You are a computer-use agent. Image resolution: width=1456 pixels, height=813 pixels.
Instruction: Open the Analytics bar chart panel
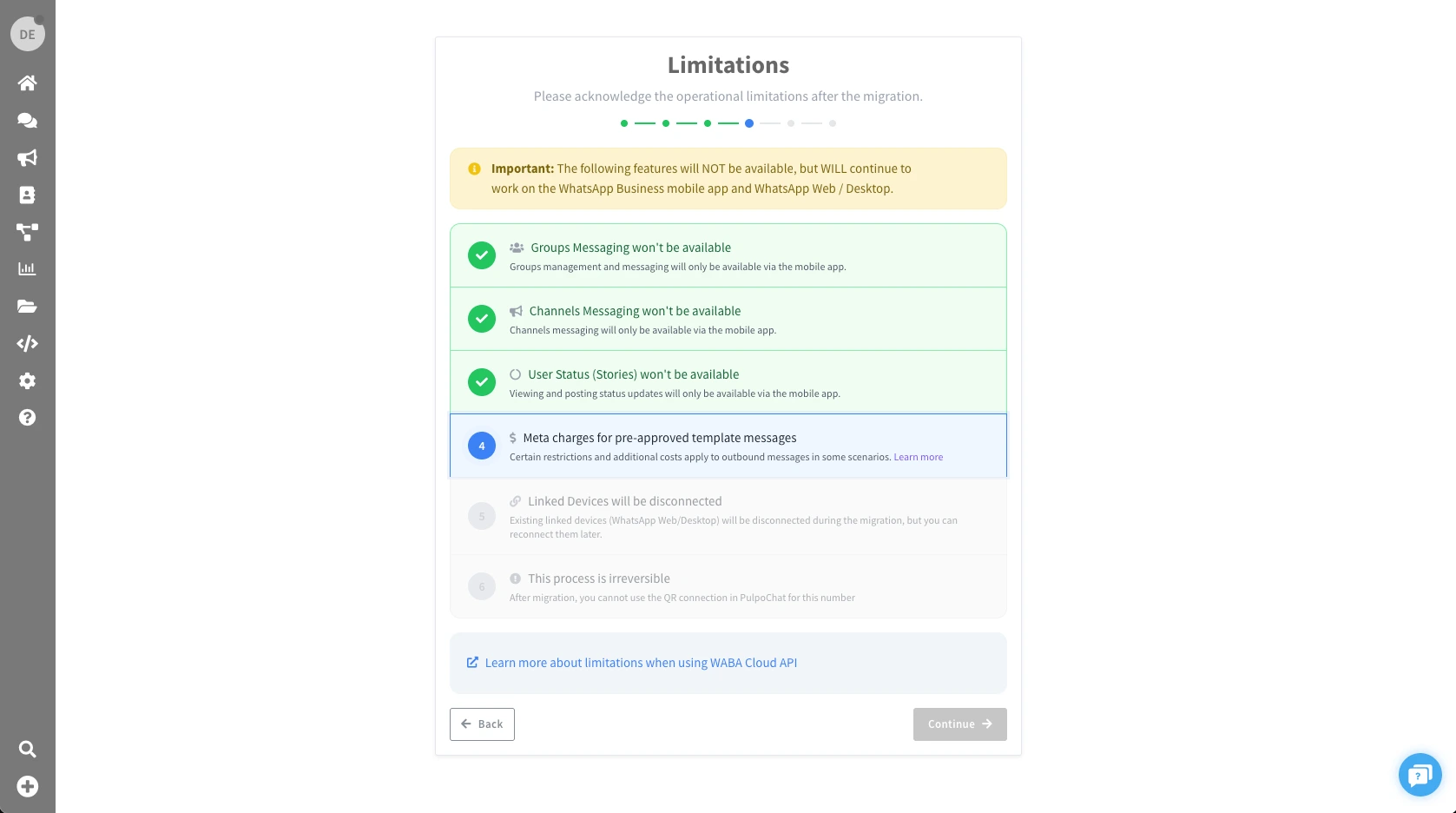pos(27,269)
